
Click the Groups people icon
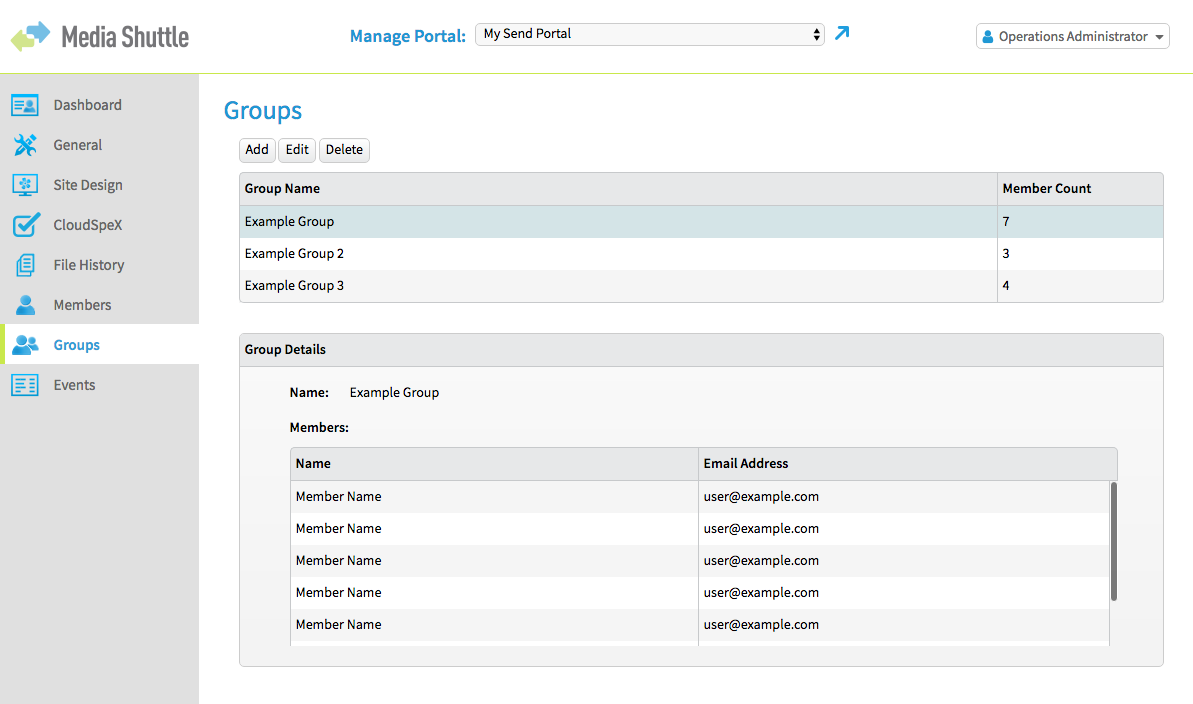pyautogui.click(x=25, y=345)
